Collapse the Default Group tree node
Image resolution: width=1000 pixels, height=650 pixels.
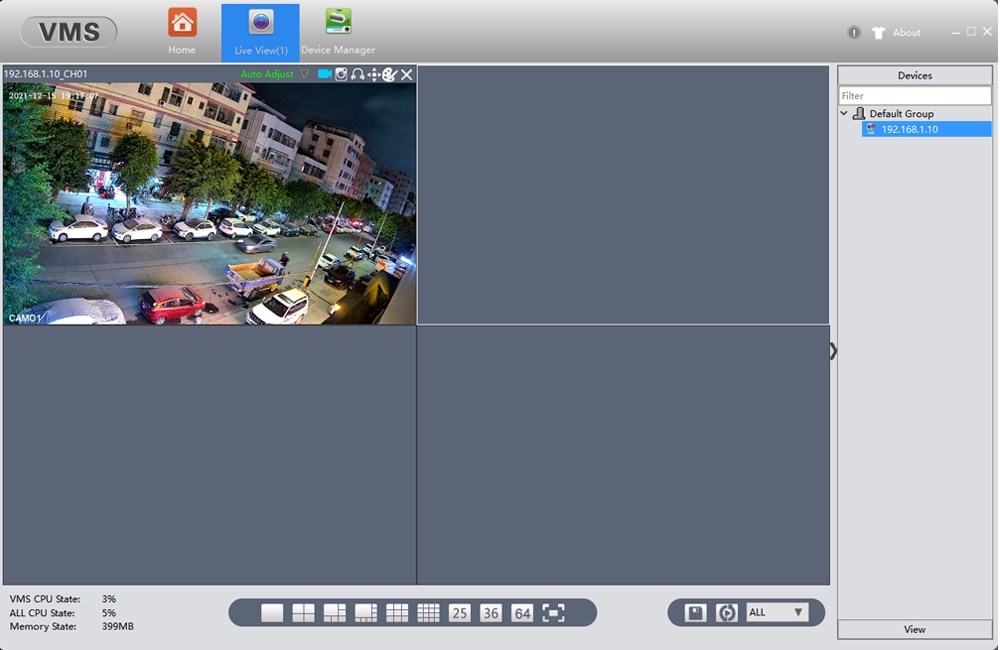point(844,113)
